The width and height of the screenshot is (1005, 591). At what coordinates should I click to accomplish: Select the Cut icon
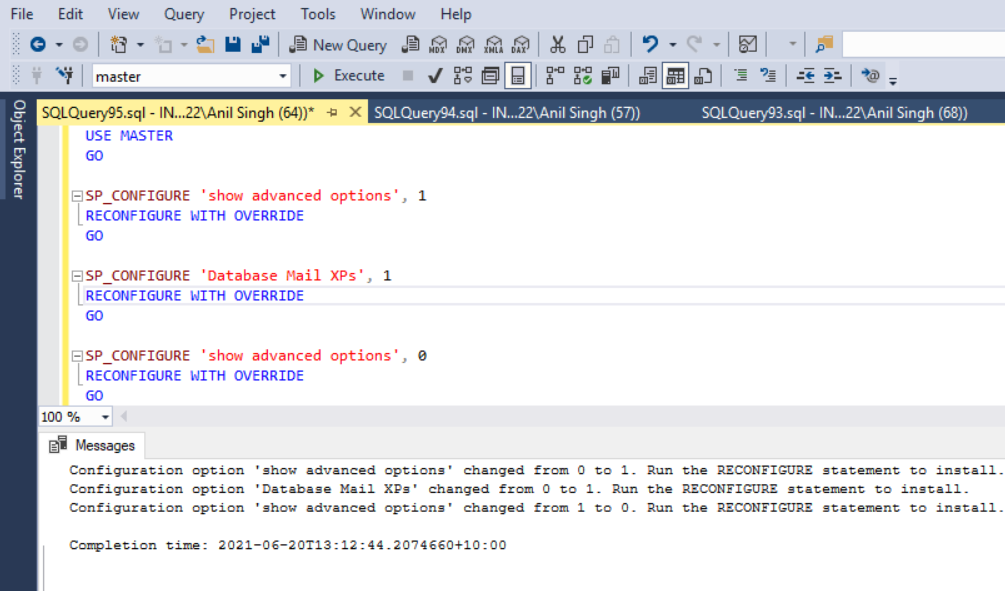coord(557,44)
